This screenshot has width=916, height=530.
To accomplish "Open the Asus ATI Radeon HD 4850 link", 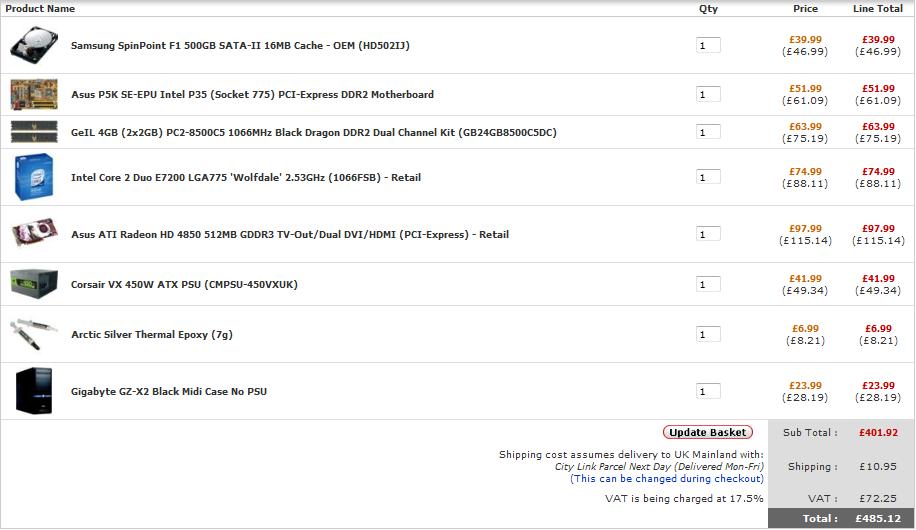I will [x=290, y=235].
